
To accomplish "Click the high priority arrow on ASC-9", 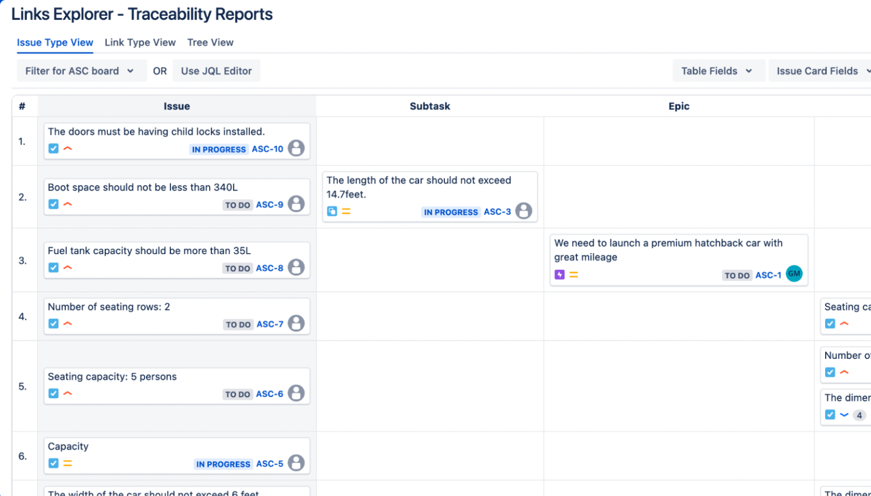I will pyautogui.click(x=68, y=204).
